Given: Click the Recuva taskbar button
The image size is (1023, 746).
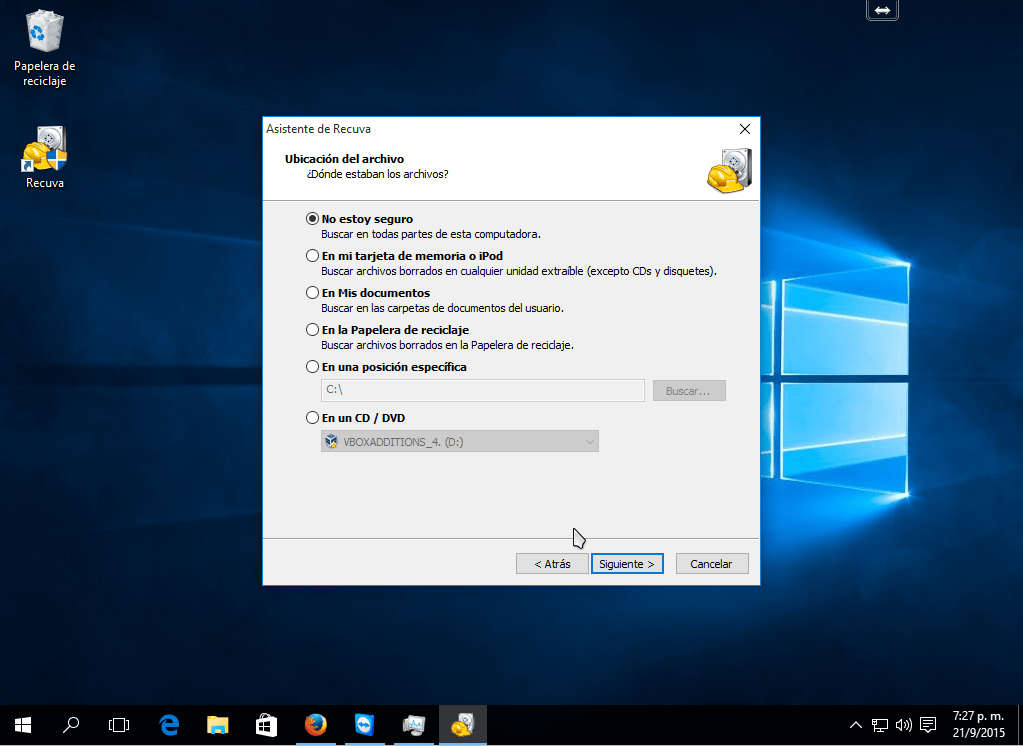Looking at the screenshot, I should point(463,724).
